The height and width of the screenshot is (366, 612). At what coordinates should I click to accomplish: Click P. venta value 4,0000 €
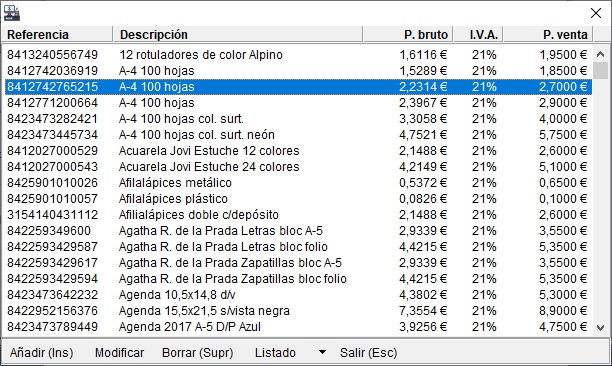pyautogui.click(x=563, y=119)
